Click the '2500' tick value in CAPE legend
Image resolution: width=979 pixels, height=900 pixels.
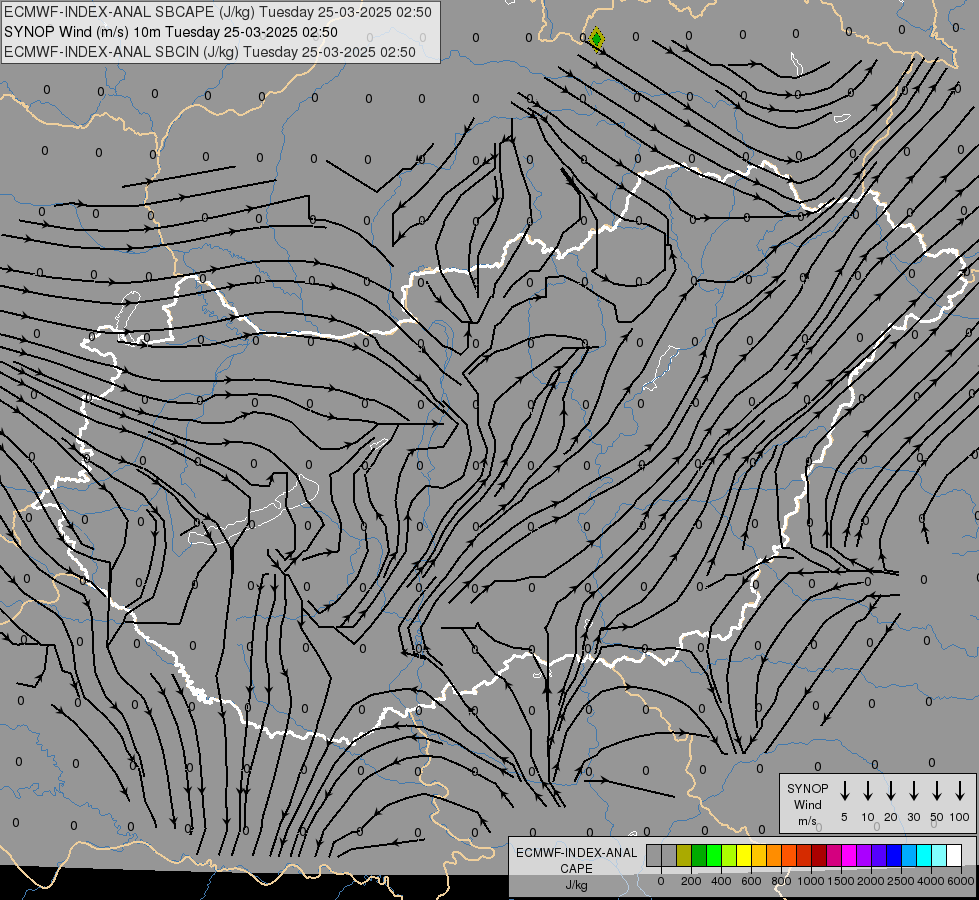pos(901,881)
